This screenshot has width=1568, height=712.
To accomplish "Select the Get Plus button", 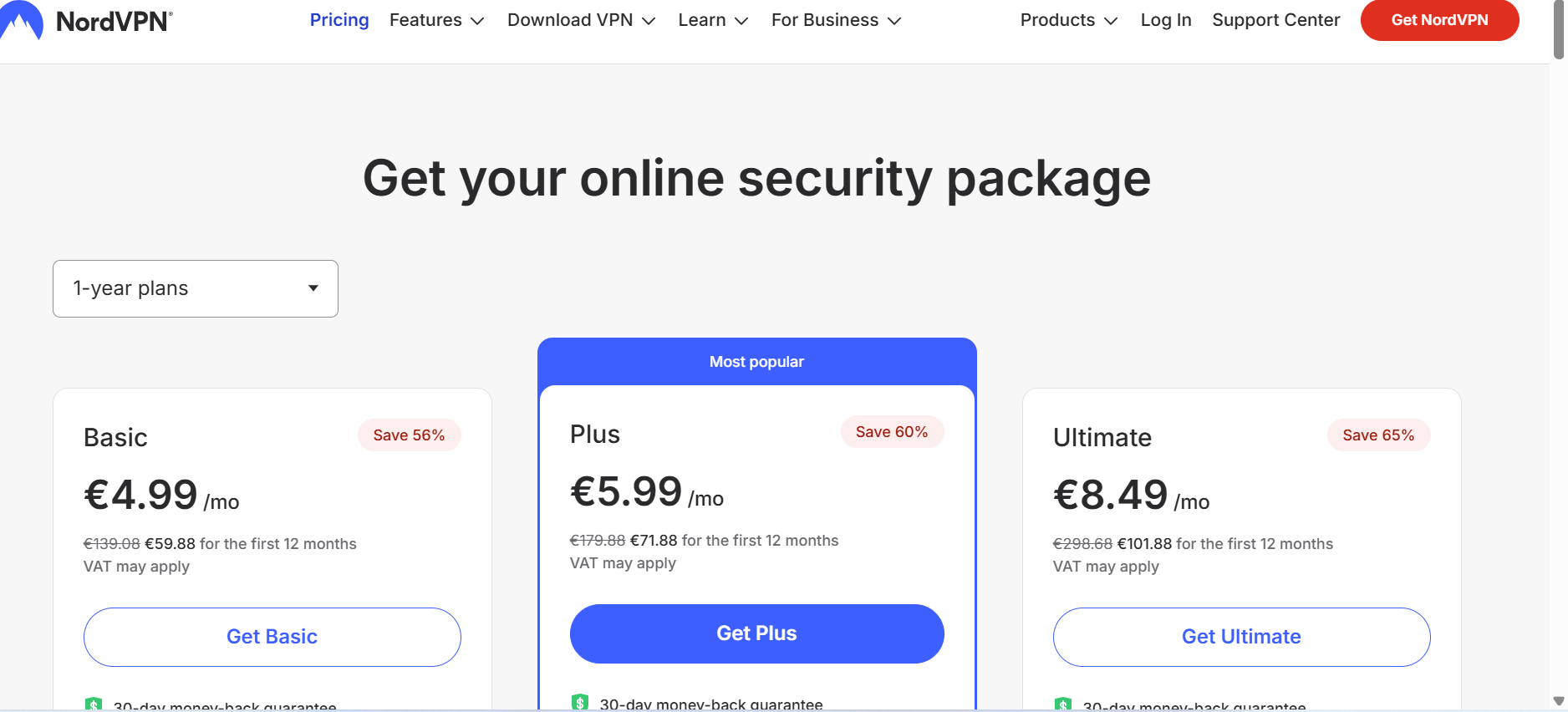I will click(x=757, y=633).
